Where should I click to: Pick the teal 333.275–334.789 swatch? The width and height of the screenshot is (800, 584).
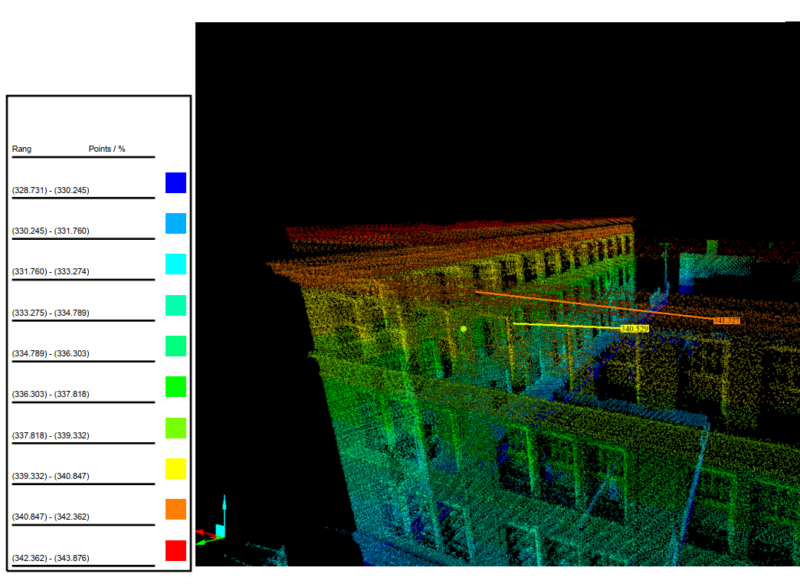176,305
